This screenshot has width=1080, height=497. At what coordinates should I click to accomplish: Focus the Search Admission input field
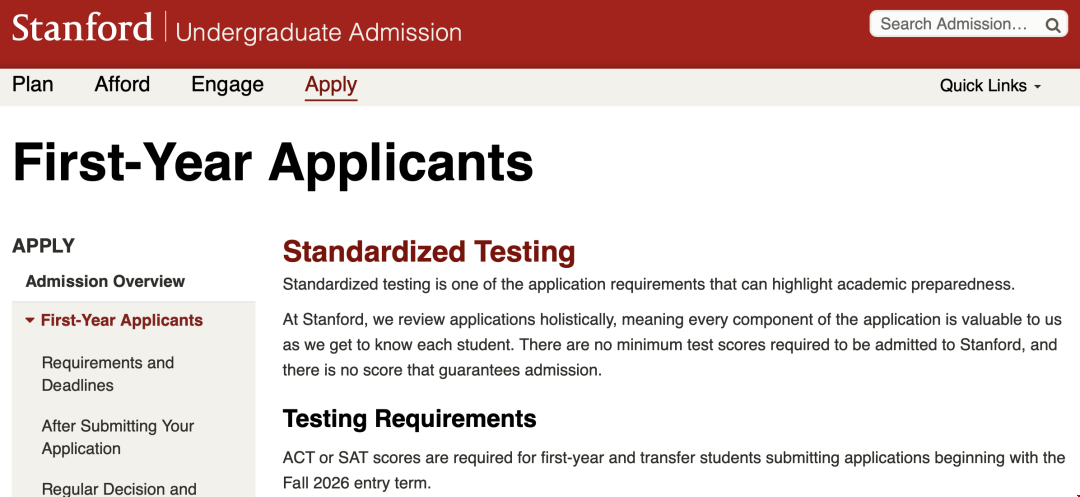953,24
